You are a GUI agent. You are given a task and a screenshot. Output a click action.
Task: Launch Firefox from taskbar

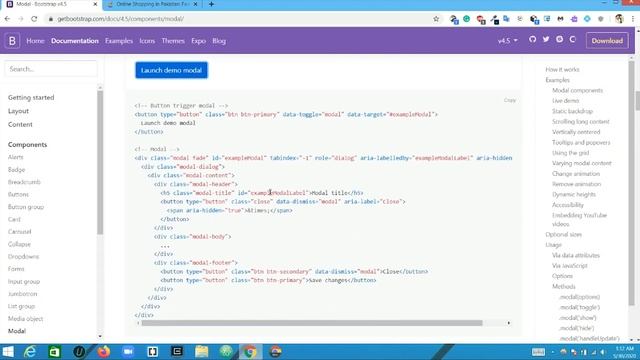pyautogui.click(x=104, y=351)
